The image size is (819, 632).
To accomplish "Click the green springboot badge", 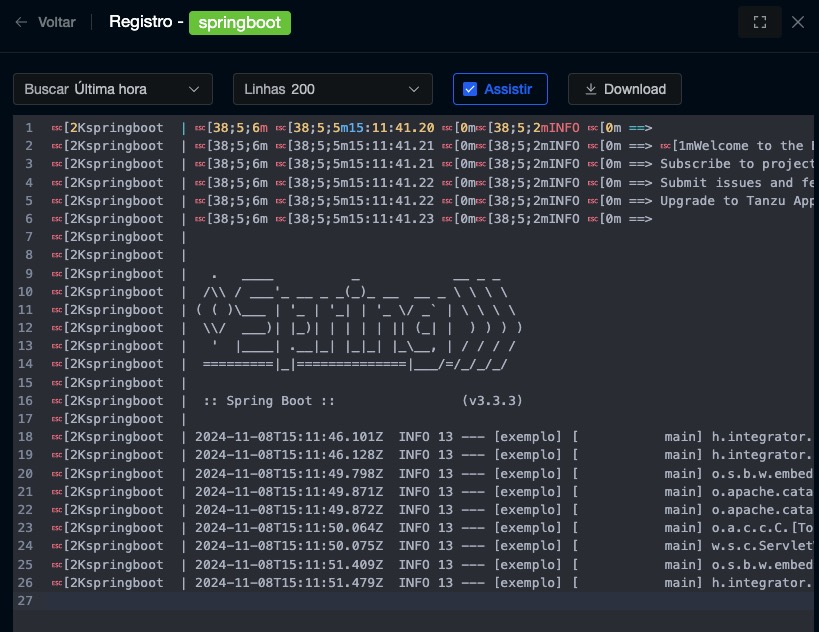I will click(x=240, y=22).
